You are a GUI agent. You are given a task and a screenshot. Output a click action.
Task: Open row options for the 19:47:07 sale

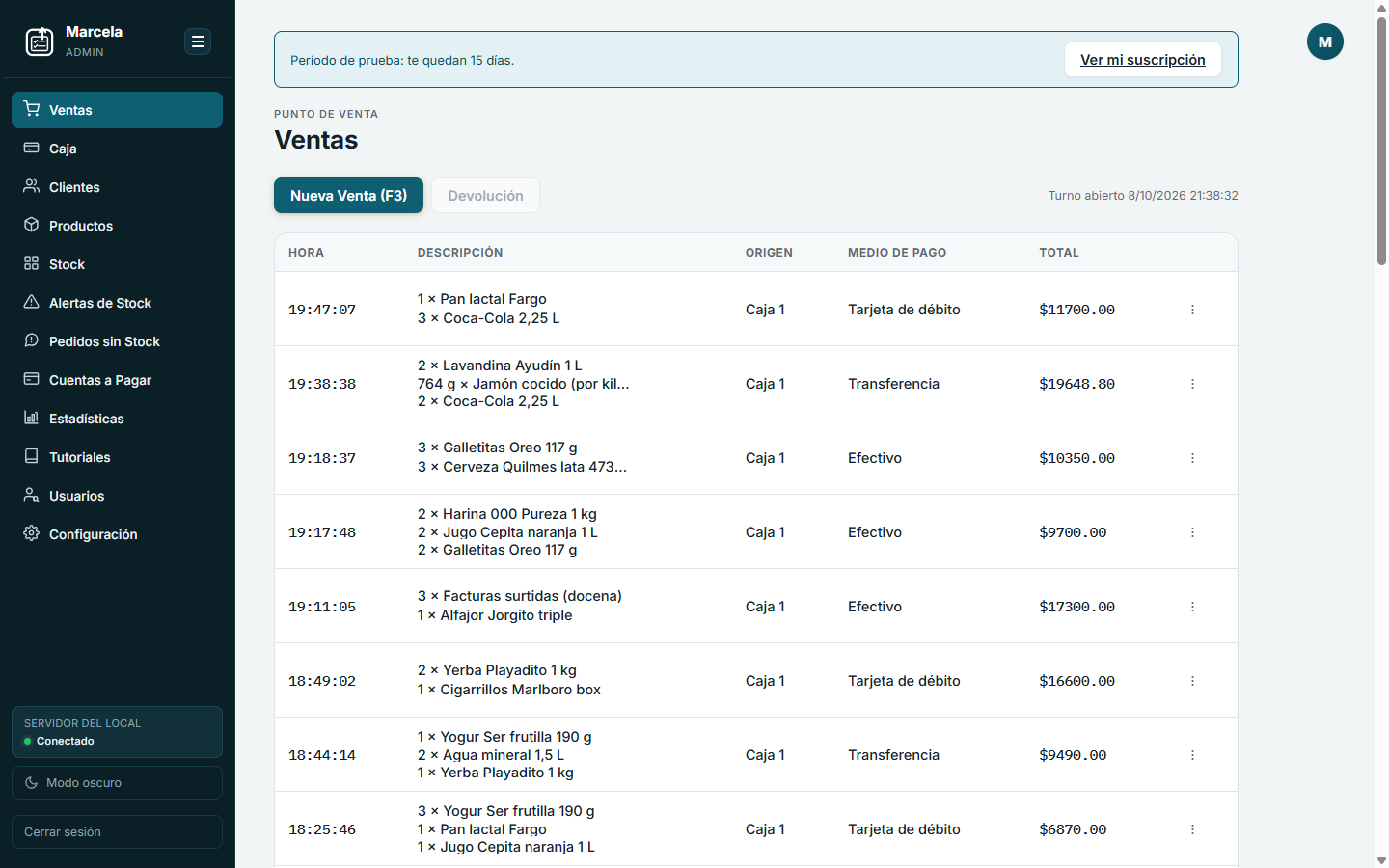point(1192,310)
